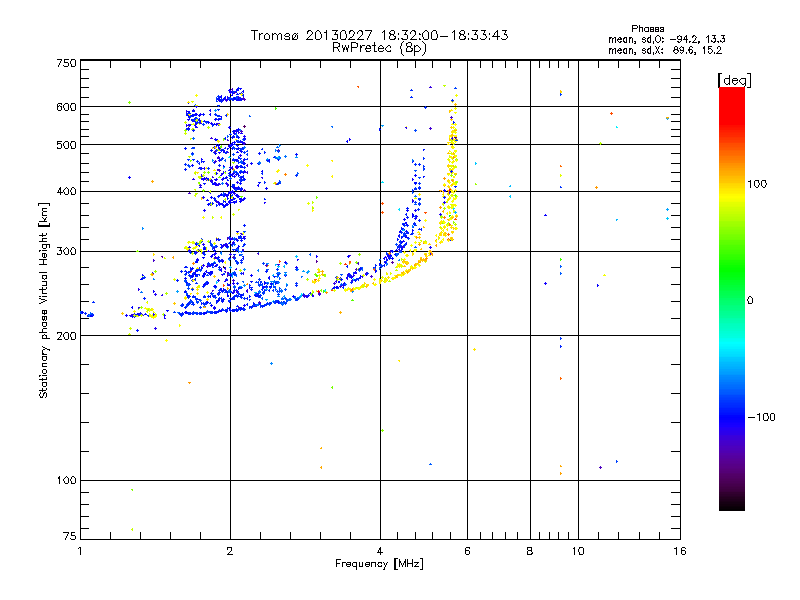800x600 pixels.
Task: Click the 'RwPretec (8p)' subtitle
Action: pos(379,48)
